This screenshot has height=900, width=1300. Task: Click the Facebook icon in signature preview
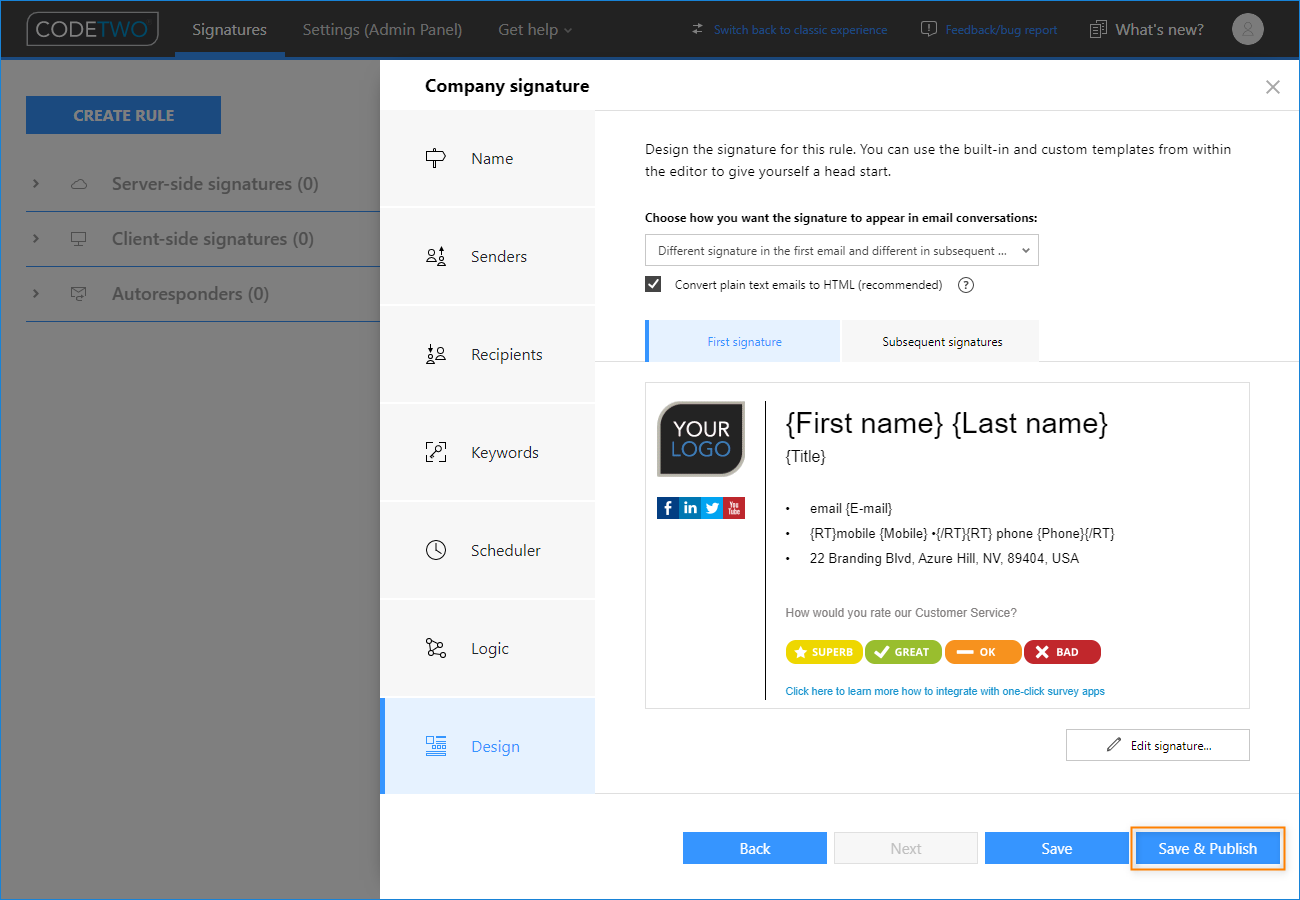click(x=668, y=508)
